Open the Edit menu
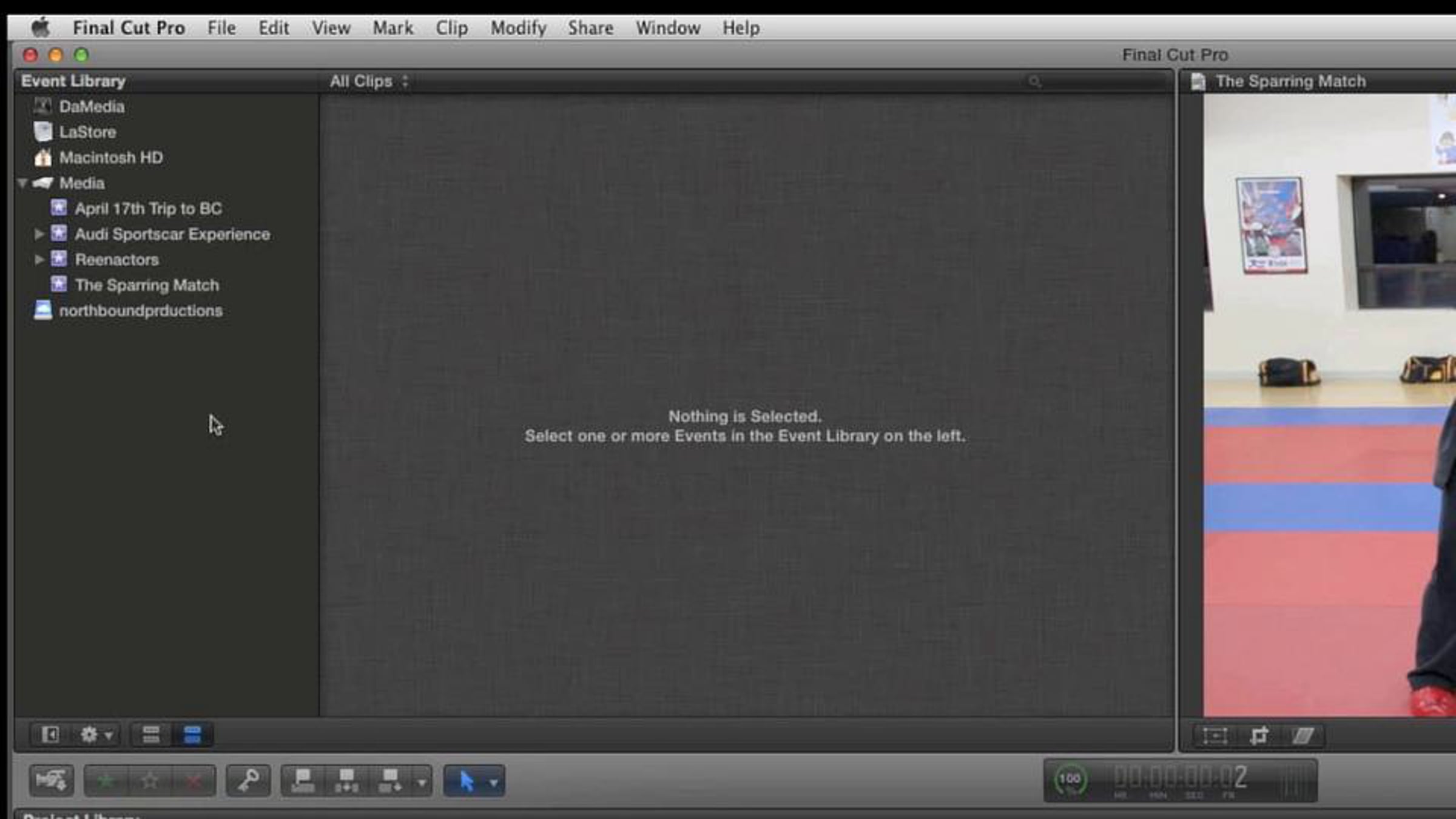 (274, 28)
